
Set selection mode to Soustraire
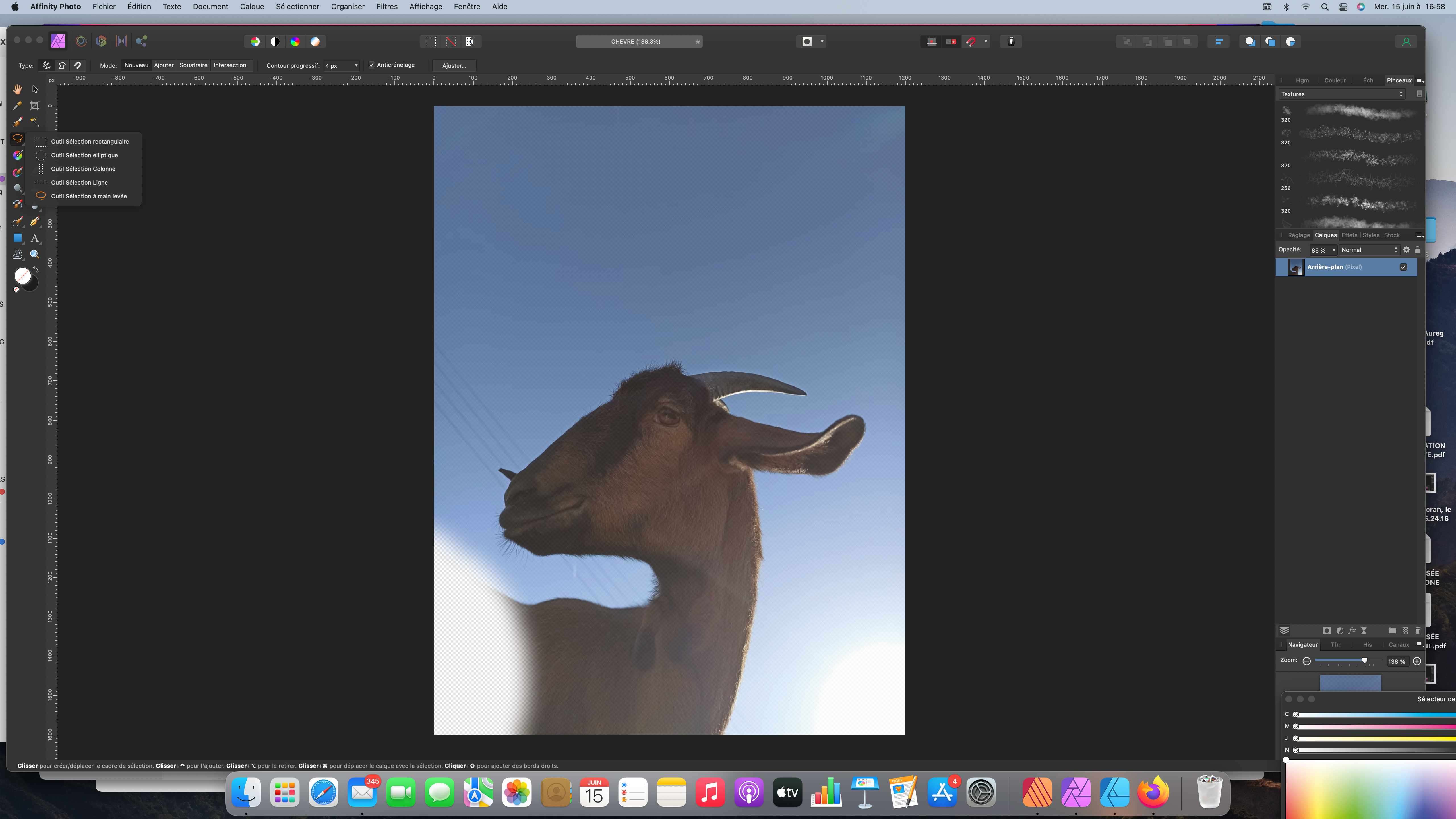(x=193, y=65)
